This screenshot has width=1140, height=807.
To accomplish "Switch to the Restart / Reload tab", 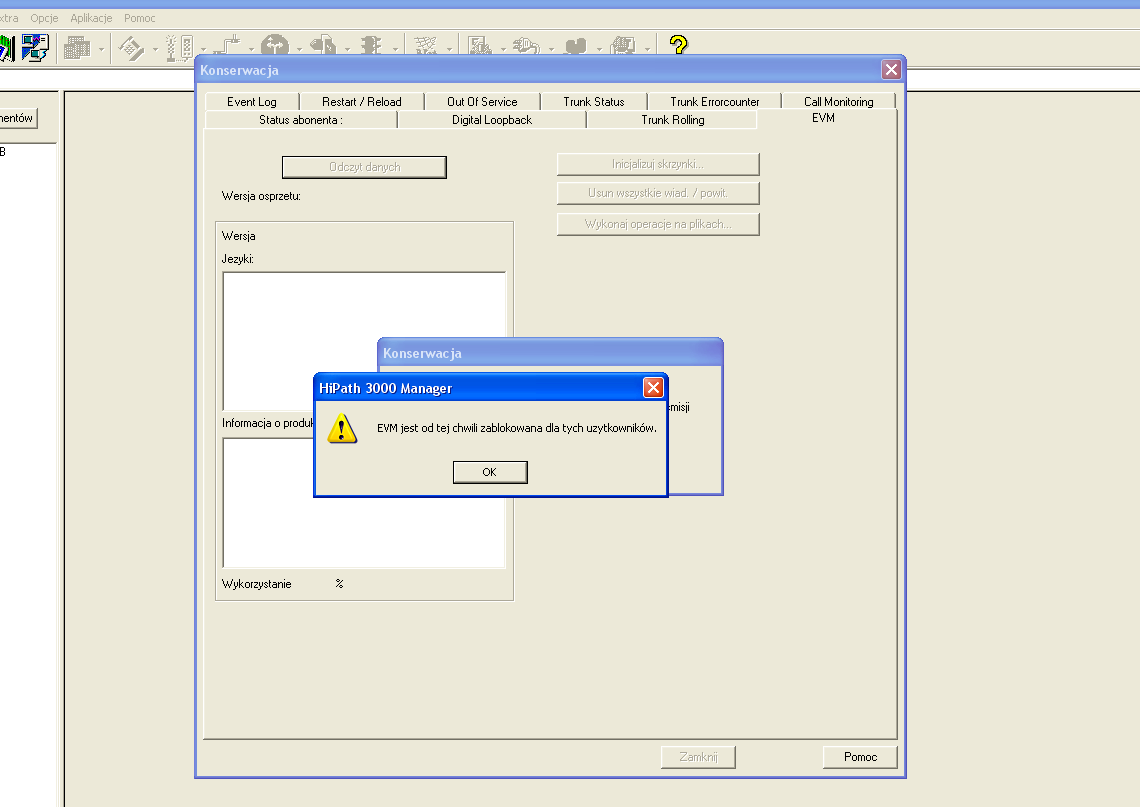I will [361, 102].
